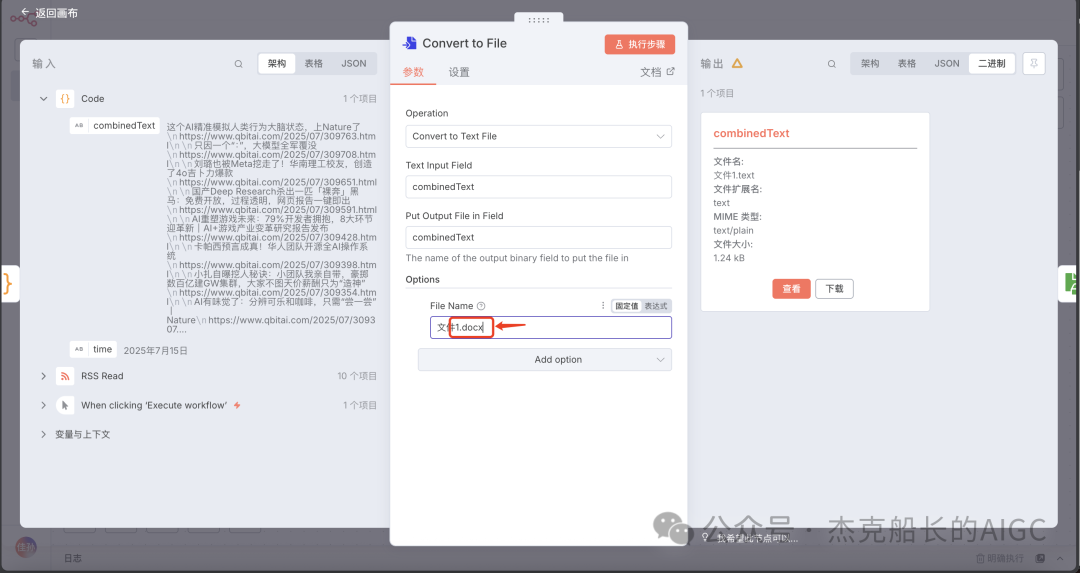
Task: Click the Code node braces icon
Action: pyautogui.click(x=65, y=98)
